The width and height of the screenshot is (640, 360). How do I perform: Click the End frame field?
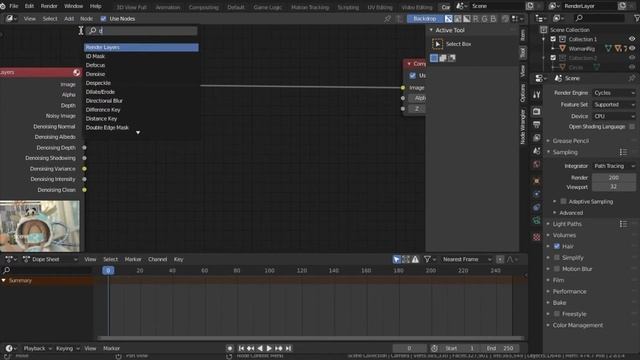(x=500, y=348)
